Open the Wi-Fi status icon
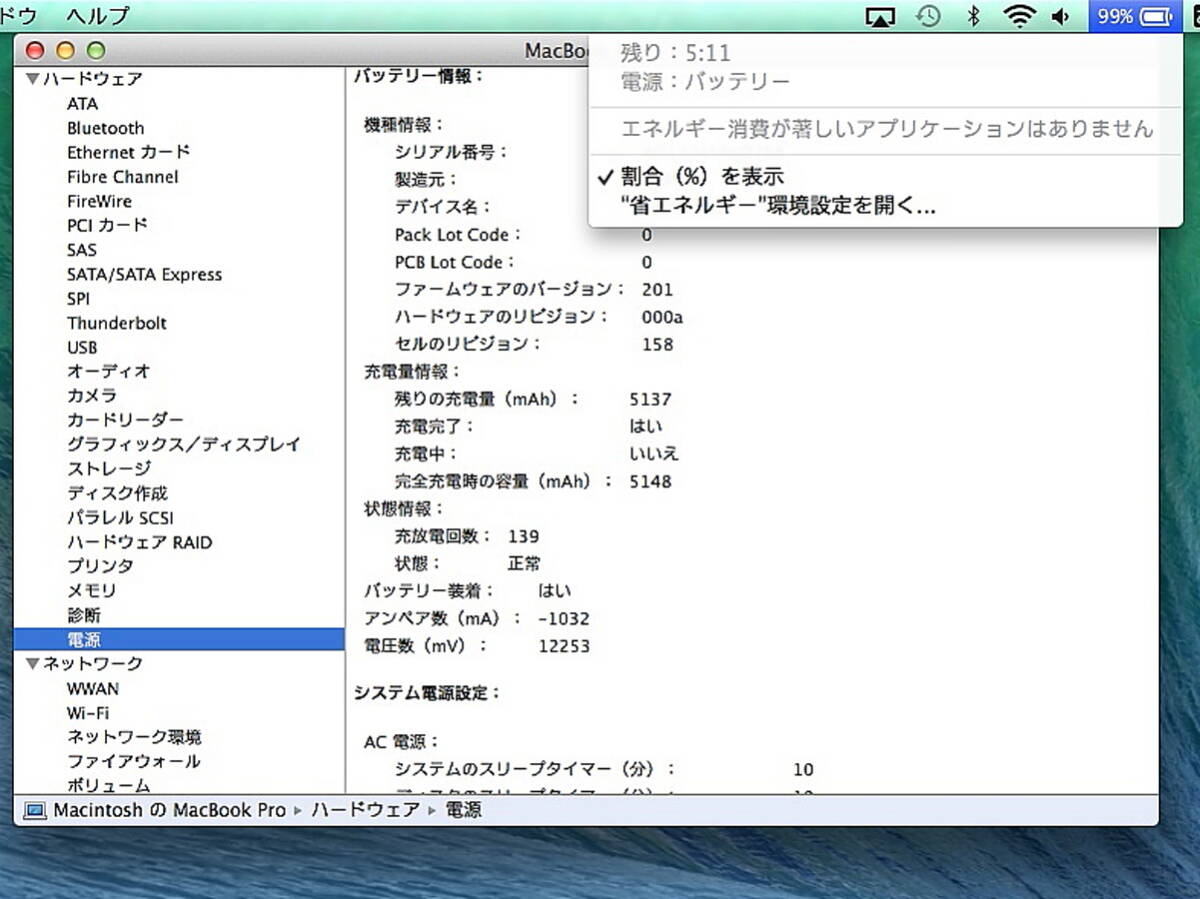 pyautogui.click(x=1020, y=16)
